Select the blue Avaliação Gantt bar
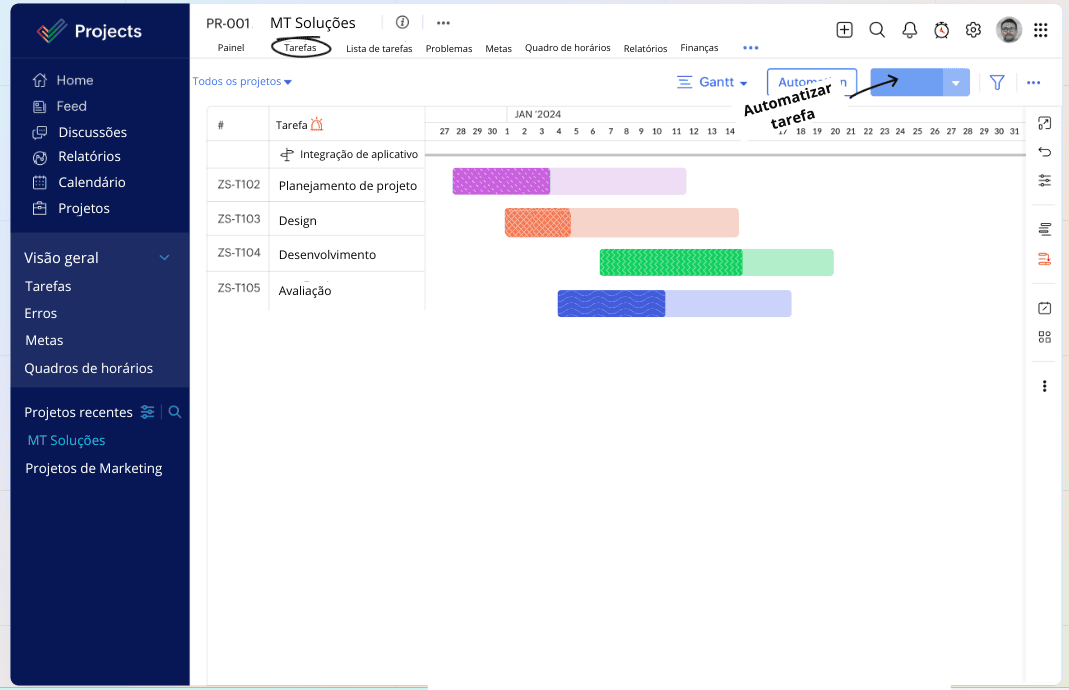This screenshot has width=1069, height=690. pos(674,303)
